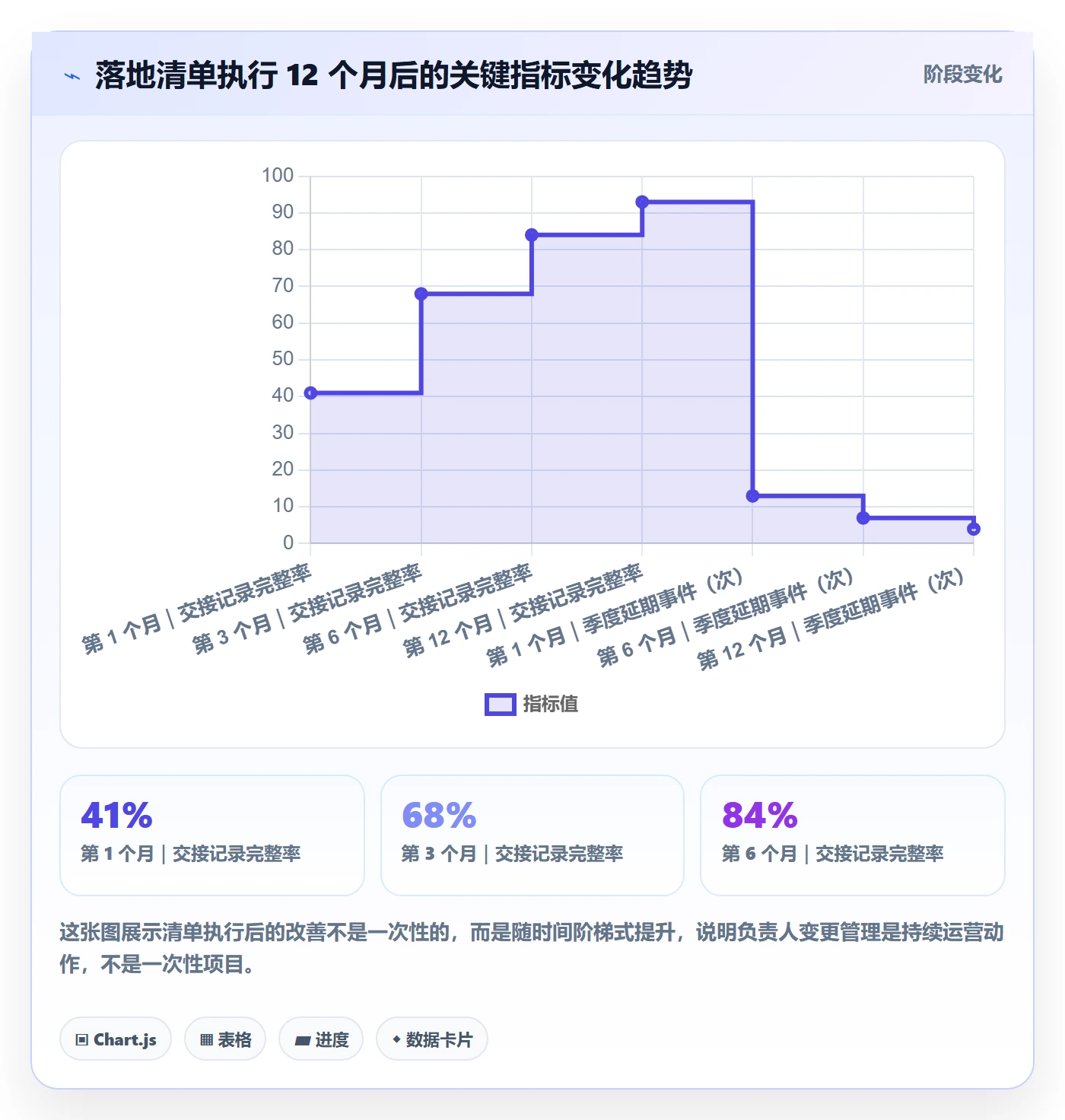Click axis label 第 12 个月｜交接记录完整率
The height and width of the screenshot is (1120, 1065).
(523, 611)
